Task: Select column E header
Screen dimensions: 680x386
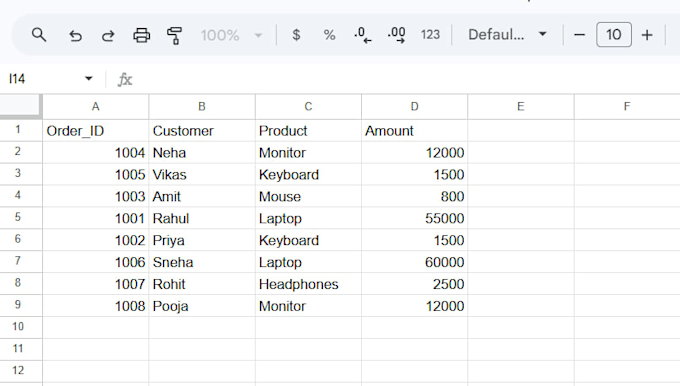Action: click(521, 107)
